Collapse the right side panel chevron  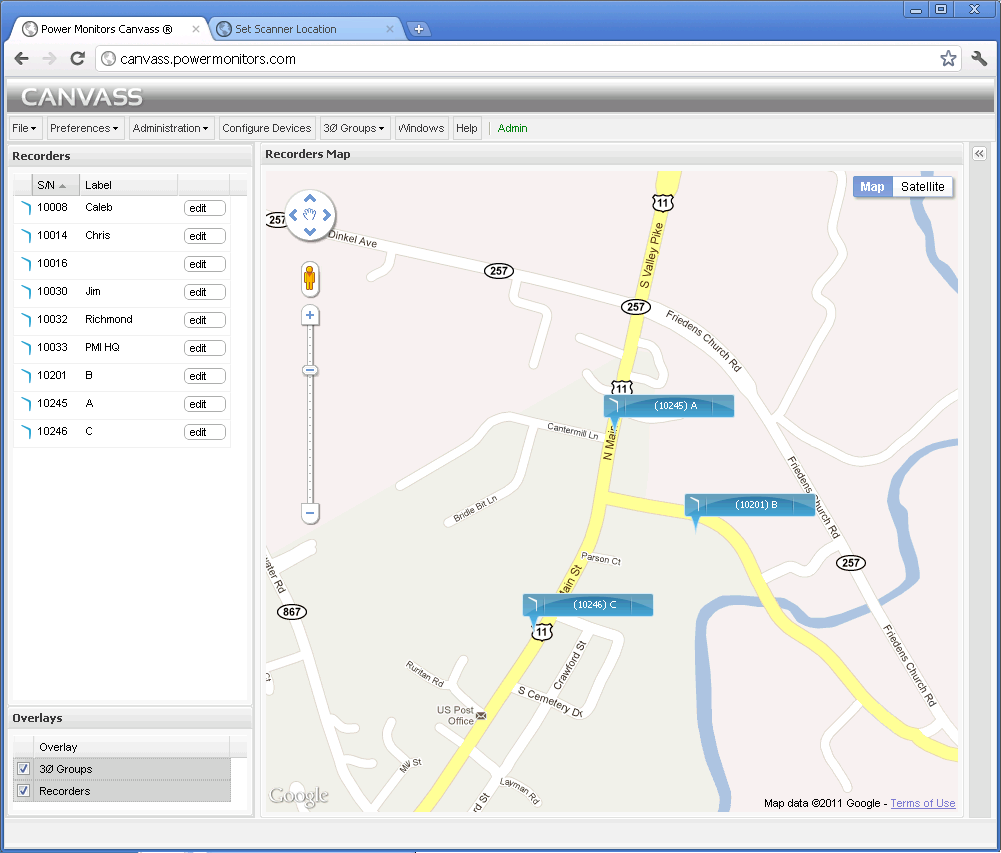tap(979, 154)
